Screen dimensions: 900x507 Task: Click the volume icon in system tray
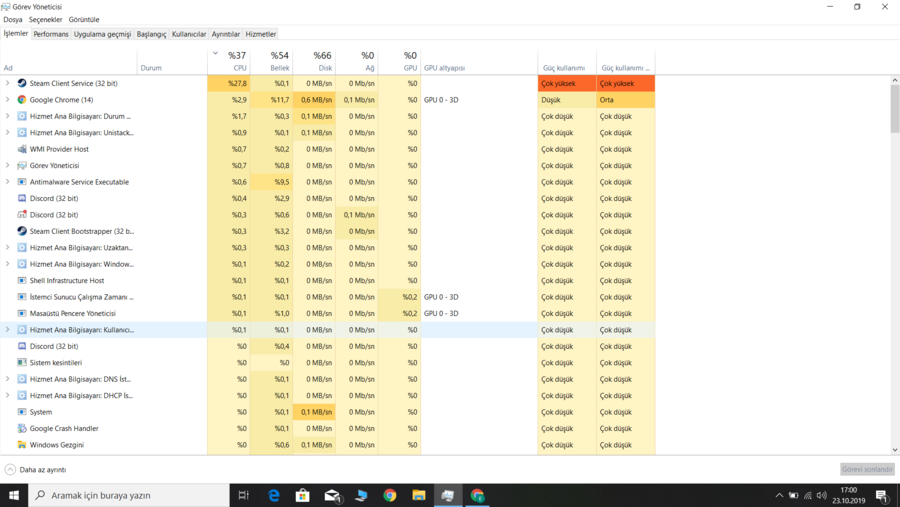coord(822,496)
